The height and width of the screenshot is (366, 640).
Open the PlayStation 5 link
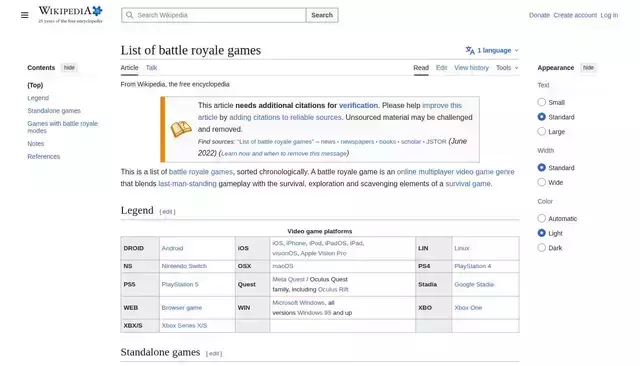pyautogui.click(x=180, y=284)
